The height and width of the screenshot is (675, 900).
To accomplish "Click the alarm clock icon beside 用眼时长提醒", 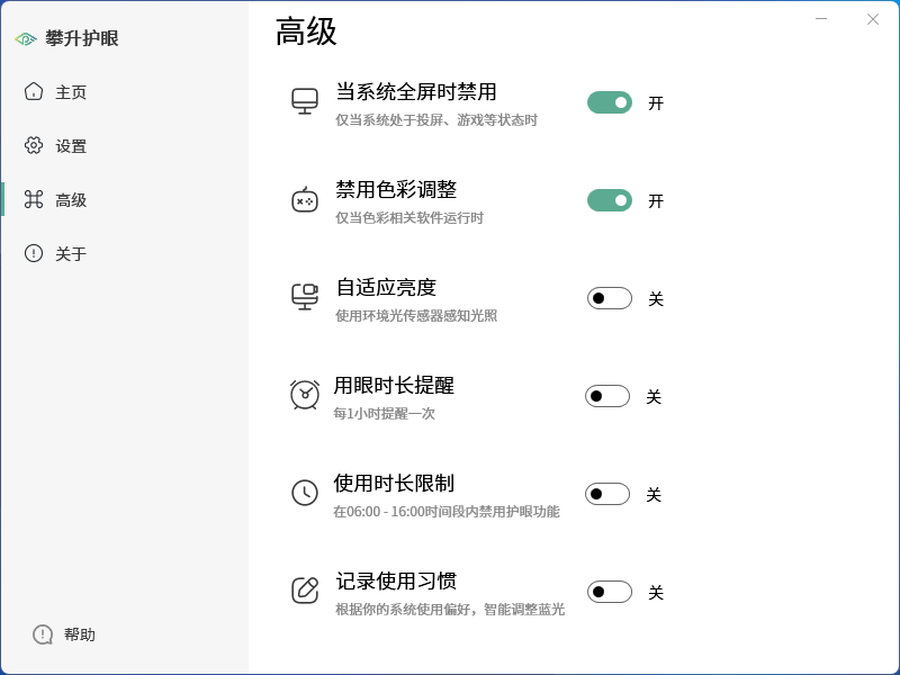I will [305, 395].
